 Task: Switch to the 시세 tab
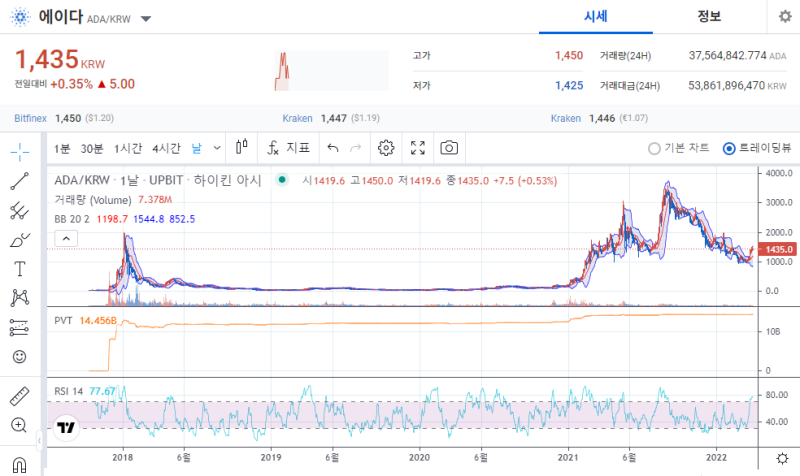click(595, 17)
